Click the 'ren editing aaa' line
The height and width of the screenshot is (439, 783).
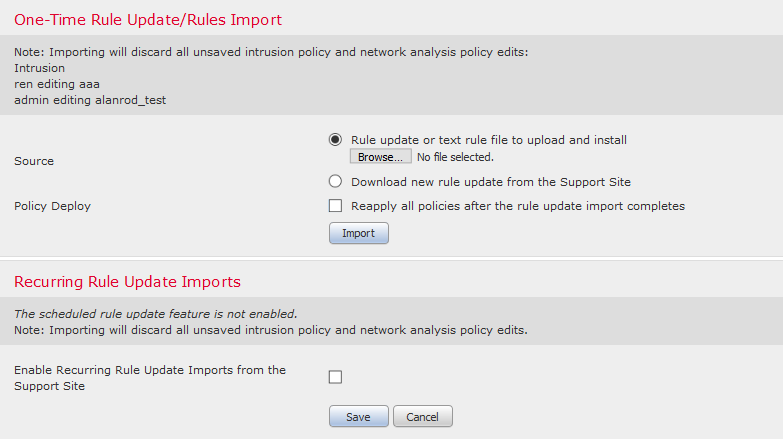click(x=56, y=84)
